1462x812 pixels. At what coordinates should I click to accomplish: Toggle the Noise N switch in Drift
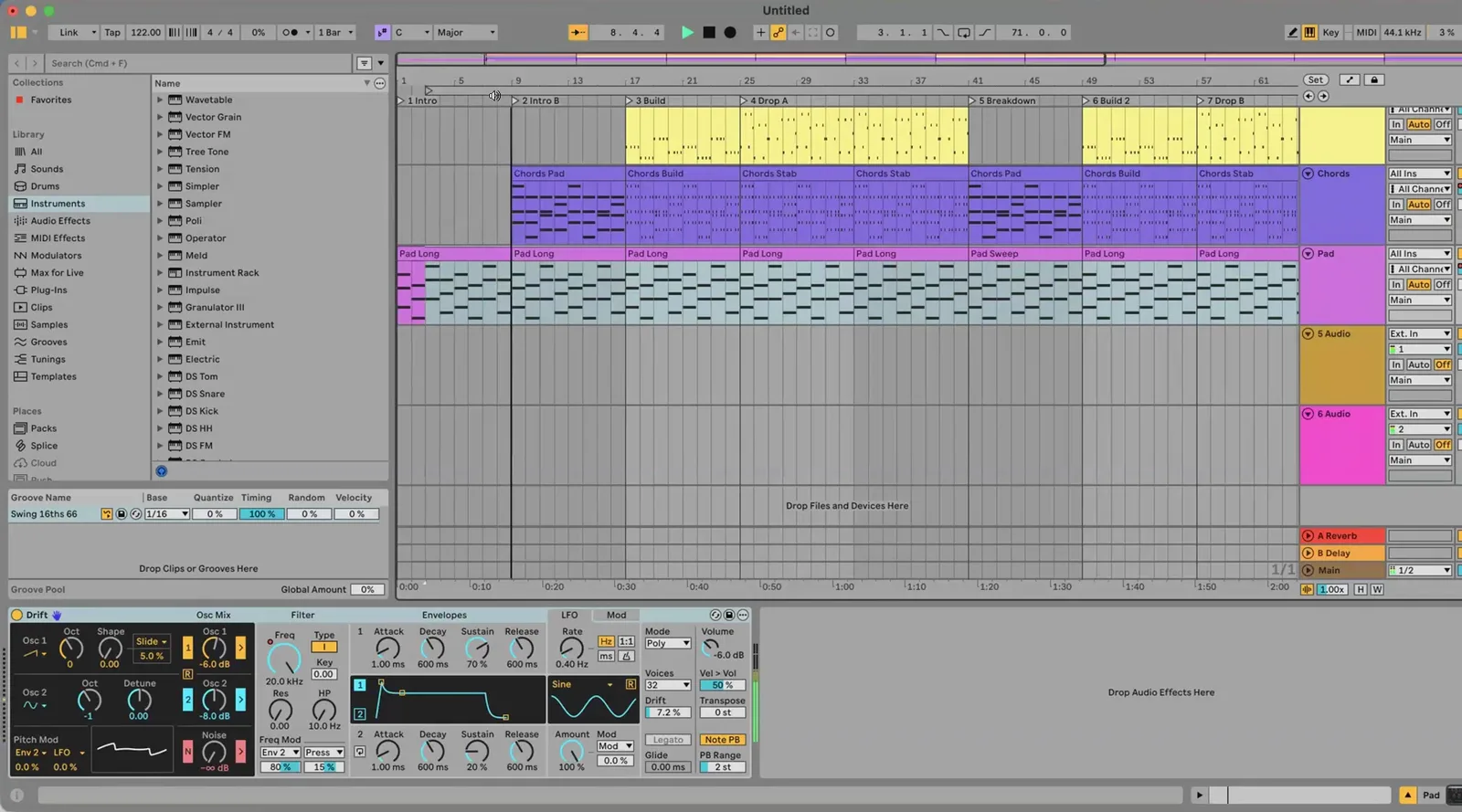pyautogui.click(x=187, y=751)
